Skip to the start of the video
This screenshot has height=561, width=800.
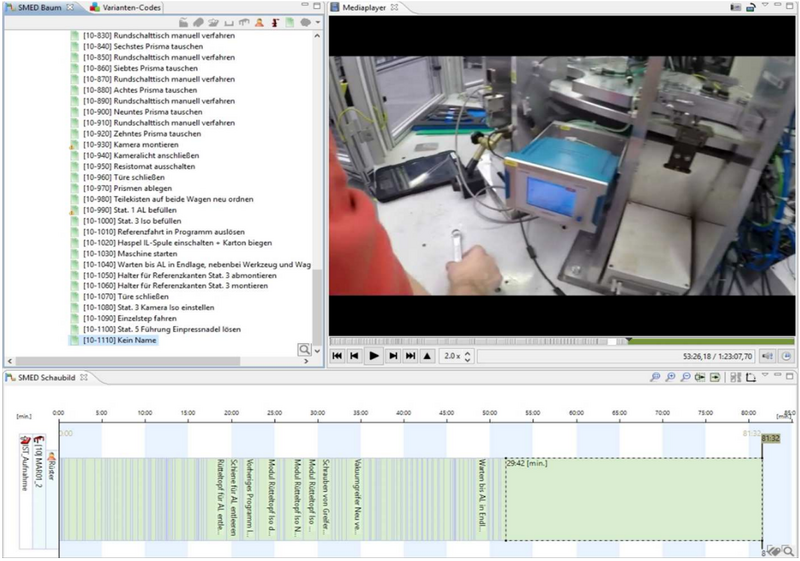pos(337,355)
